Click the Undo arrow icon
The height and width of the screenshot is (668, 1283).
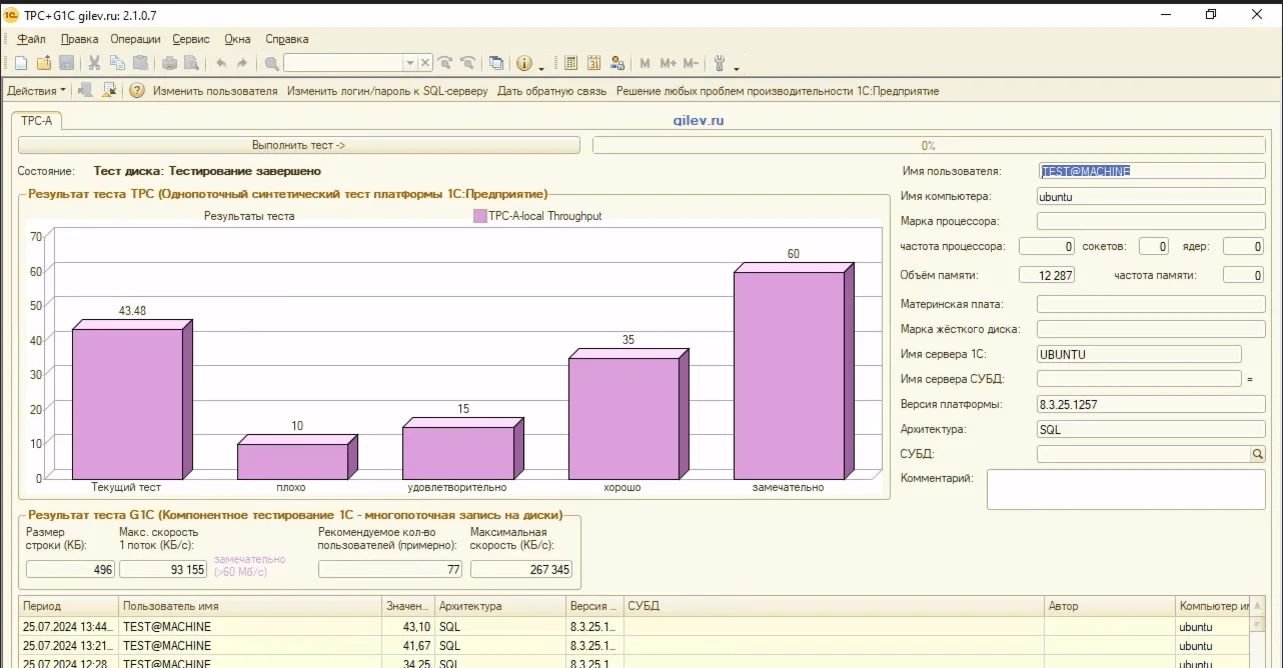click(x=220, y=63)
